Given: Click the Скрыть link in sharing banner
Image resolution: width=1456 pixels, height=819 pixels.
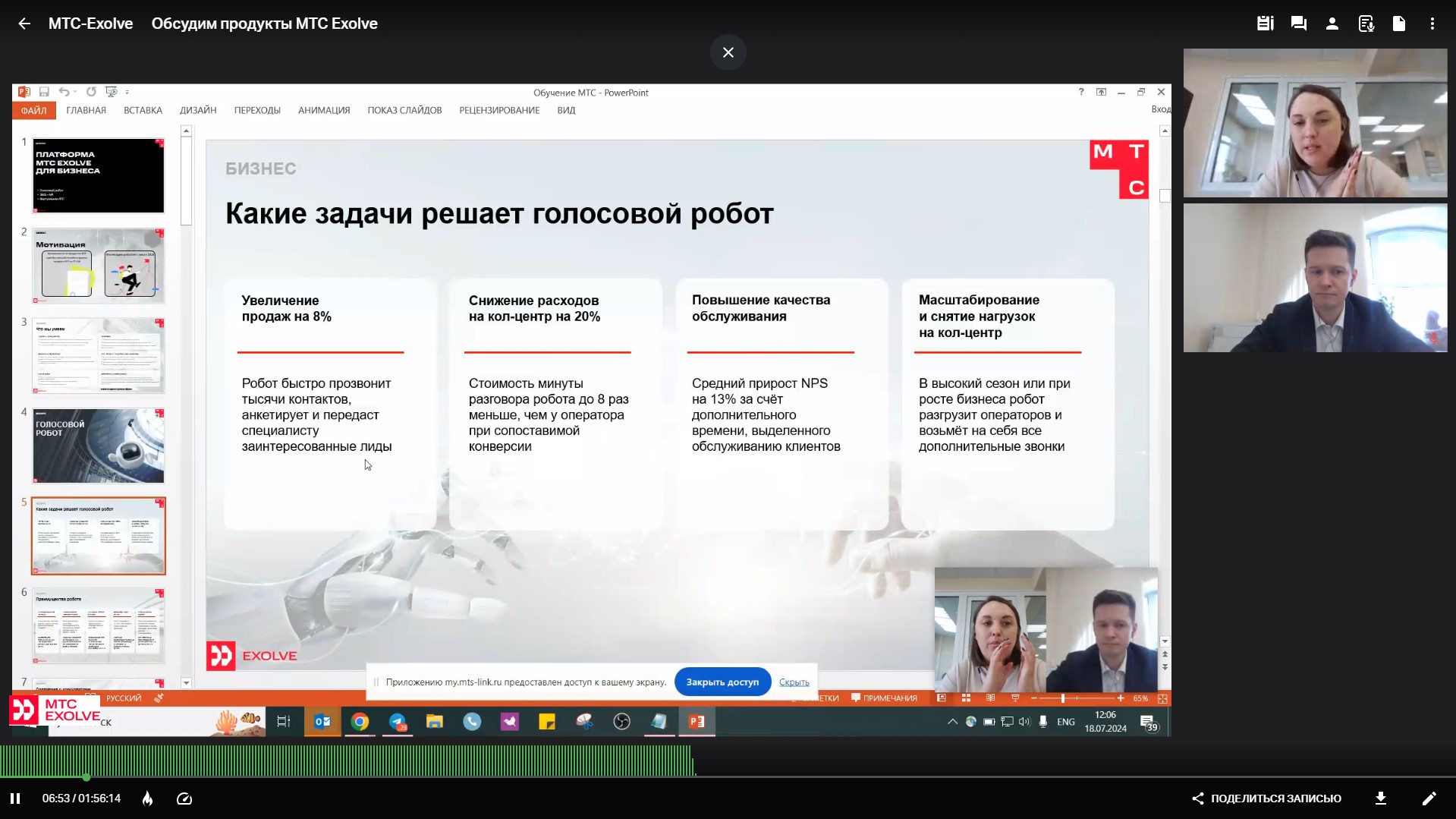Looking at the screenshot, I should tap(794, 682).
